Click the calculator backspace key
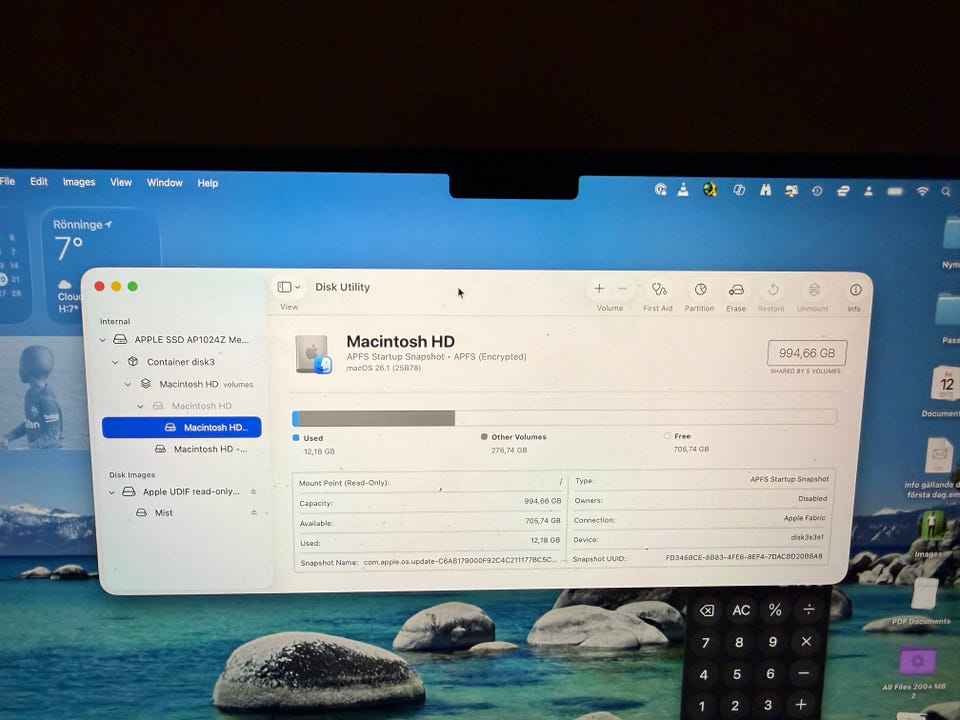 coord(707,611)
